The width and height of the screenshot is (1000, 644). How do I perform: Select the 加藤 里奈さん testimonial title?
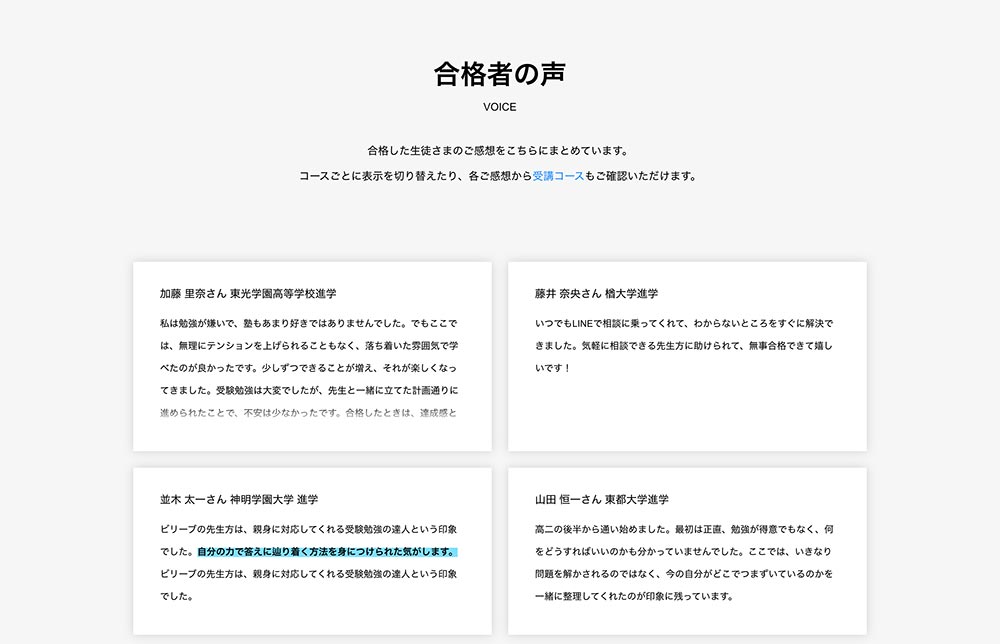[x=248, y=294]
